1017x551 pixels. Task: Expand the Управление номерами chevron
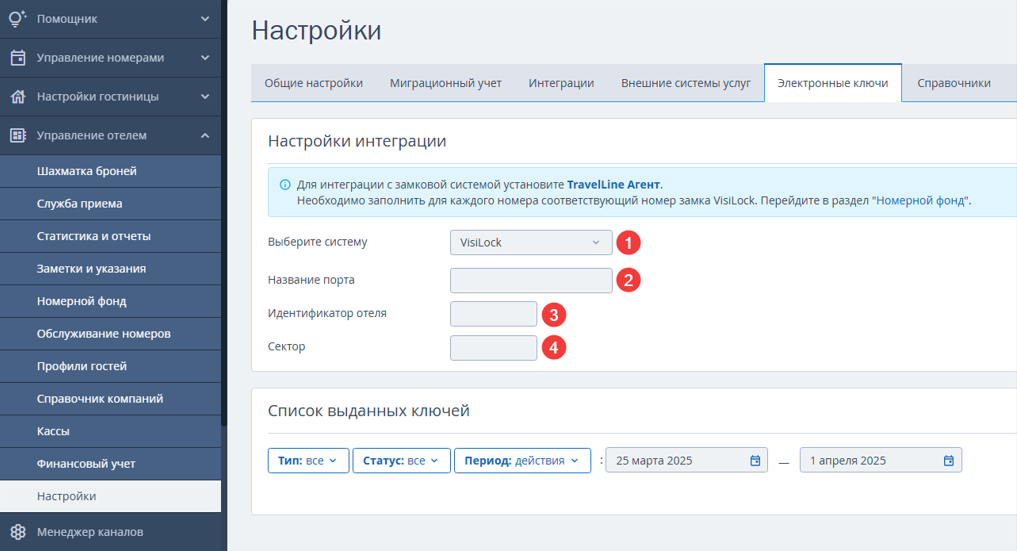[x=205, y=58]
